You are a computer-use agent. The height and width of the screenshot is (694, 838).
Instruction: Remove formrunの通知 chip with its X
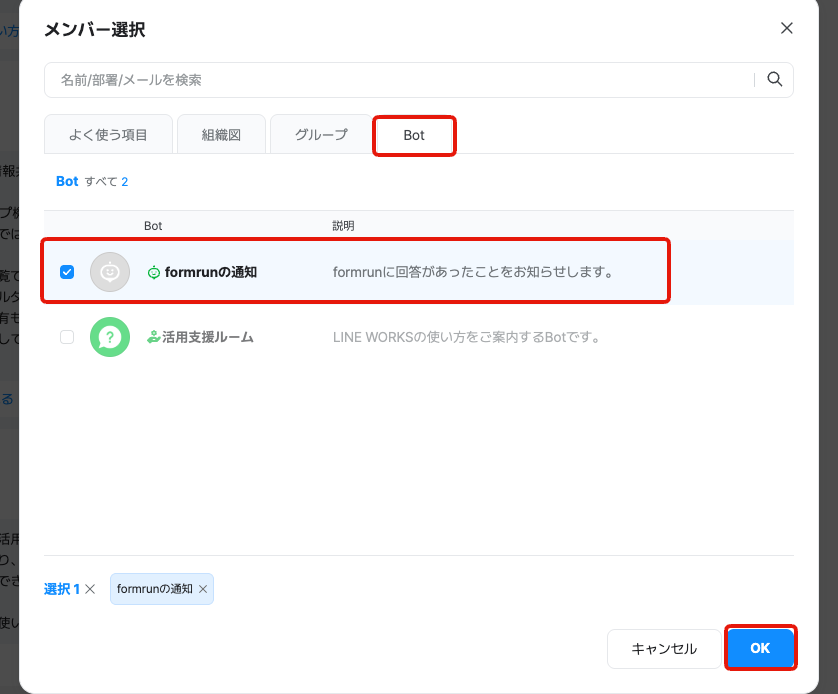(203, 589)
